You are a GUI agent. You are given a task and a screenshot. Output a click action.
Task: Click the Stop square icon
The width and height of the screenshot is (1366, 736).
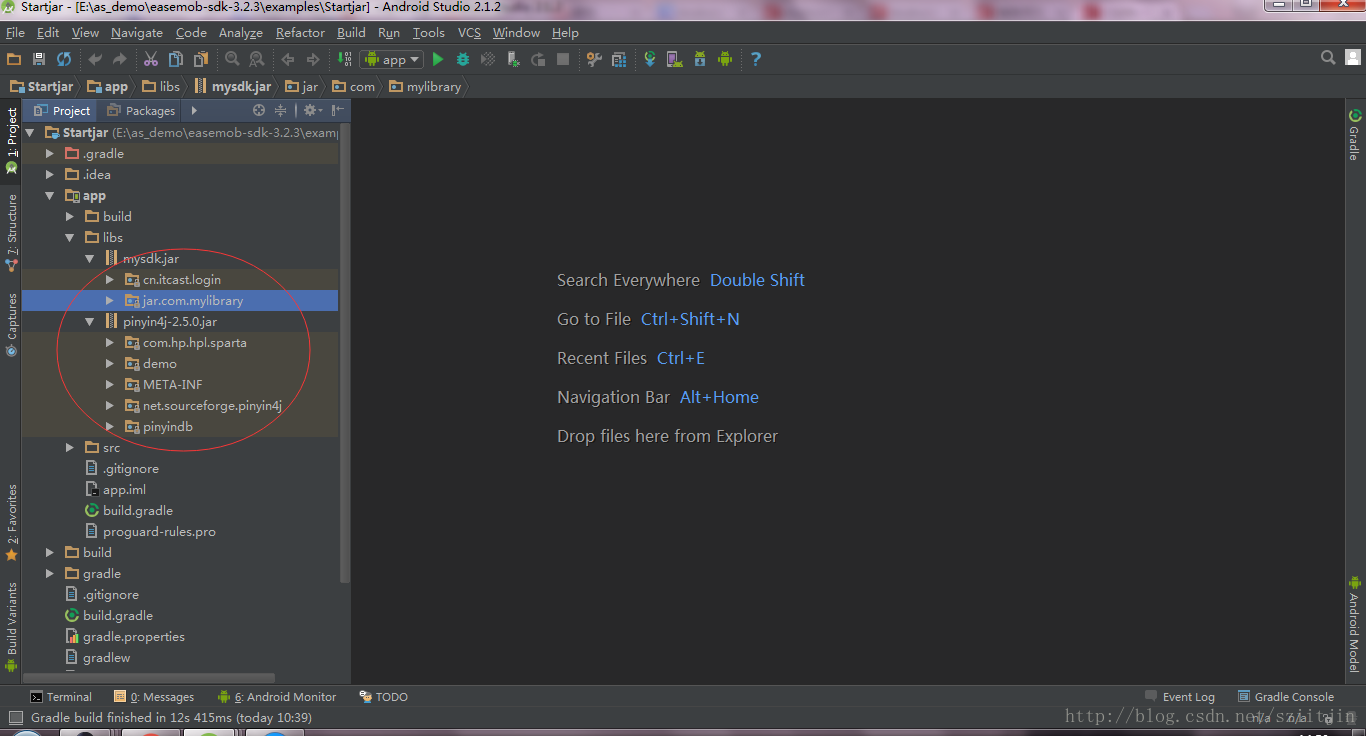point(563,59)
